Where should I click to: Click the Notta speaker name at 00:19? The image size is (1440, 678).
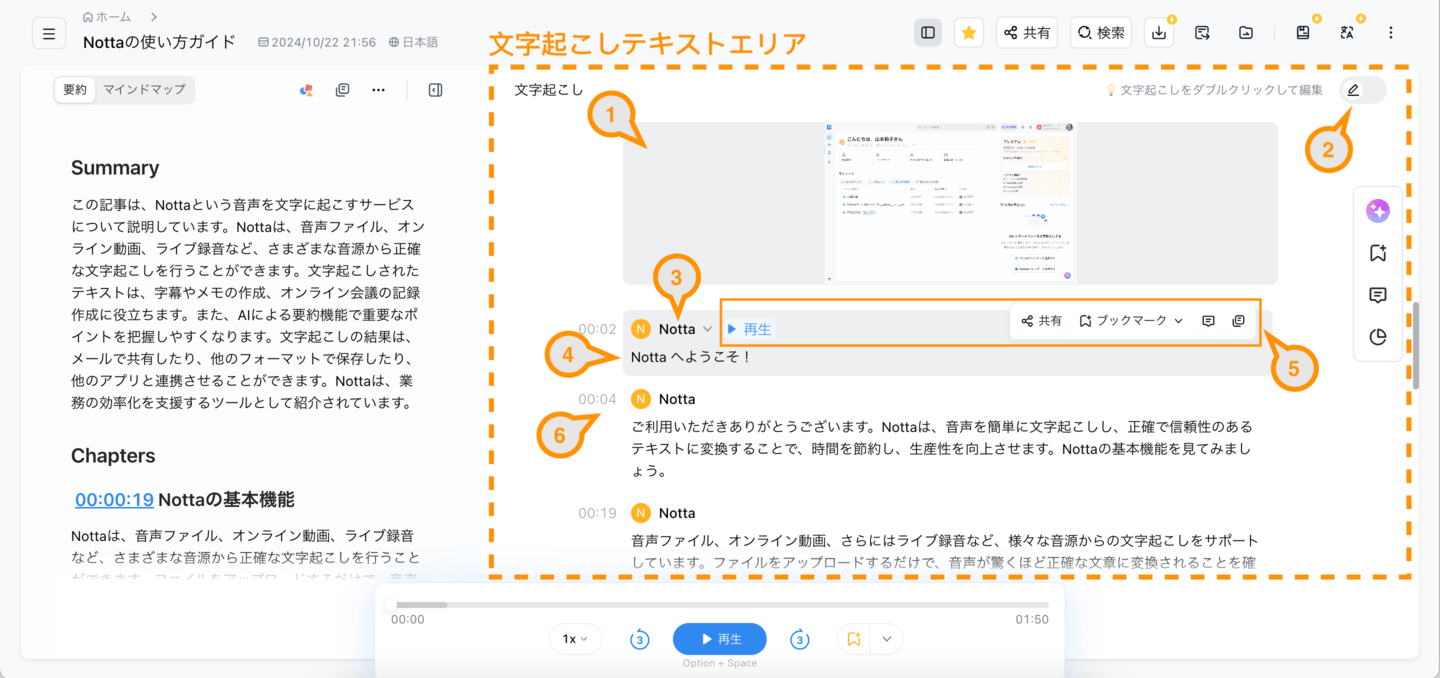[677, 513]
